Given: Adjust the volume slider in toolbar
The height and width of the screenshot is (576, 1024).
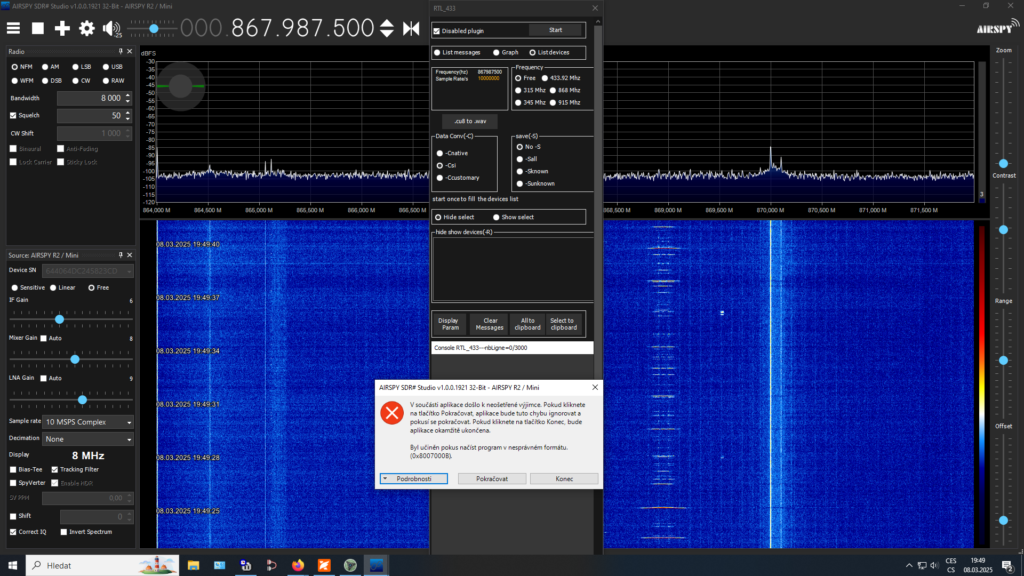Looking at the screenshot, I should 153,29.
